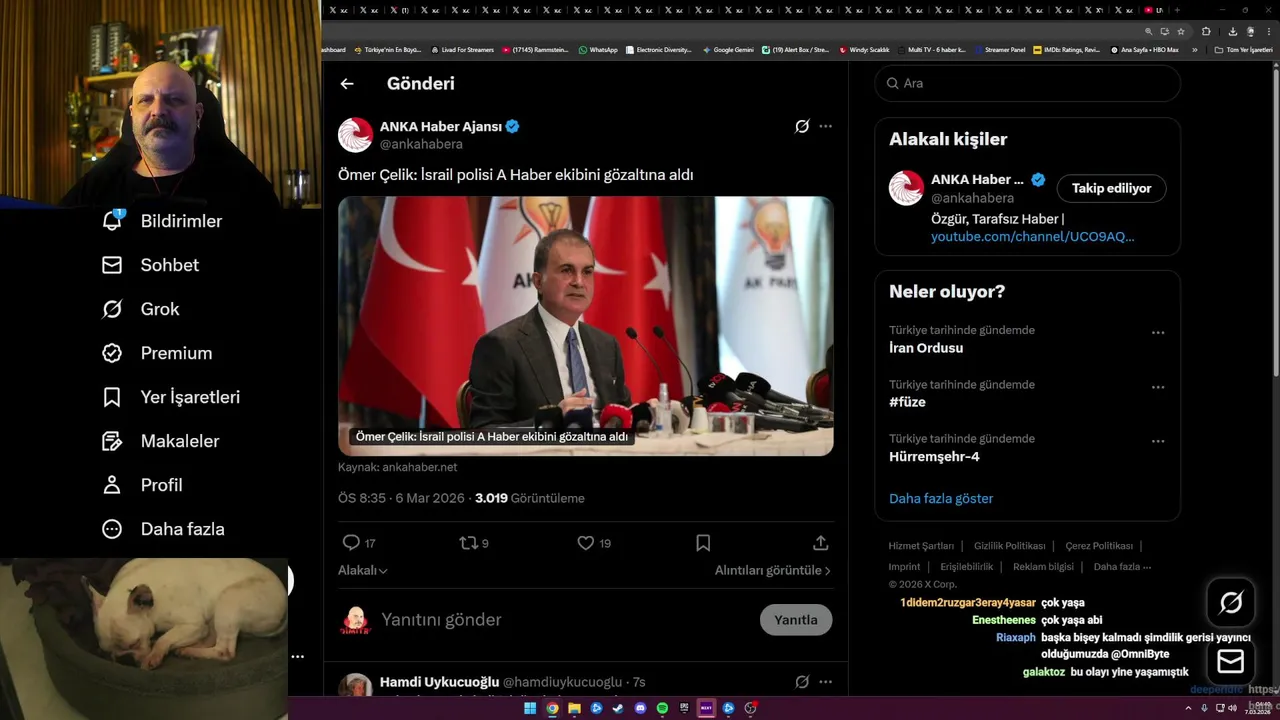The width and height of the screenshot is (1280, 720).
Task: Expand Daha fazla footer menu
Action: coord(1122,566)
